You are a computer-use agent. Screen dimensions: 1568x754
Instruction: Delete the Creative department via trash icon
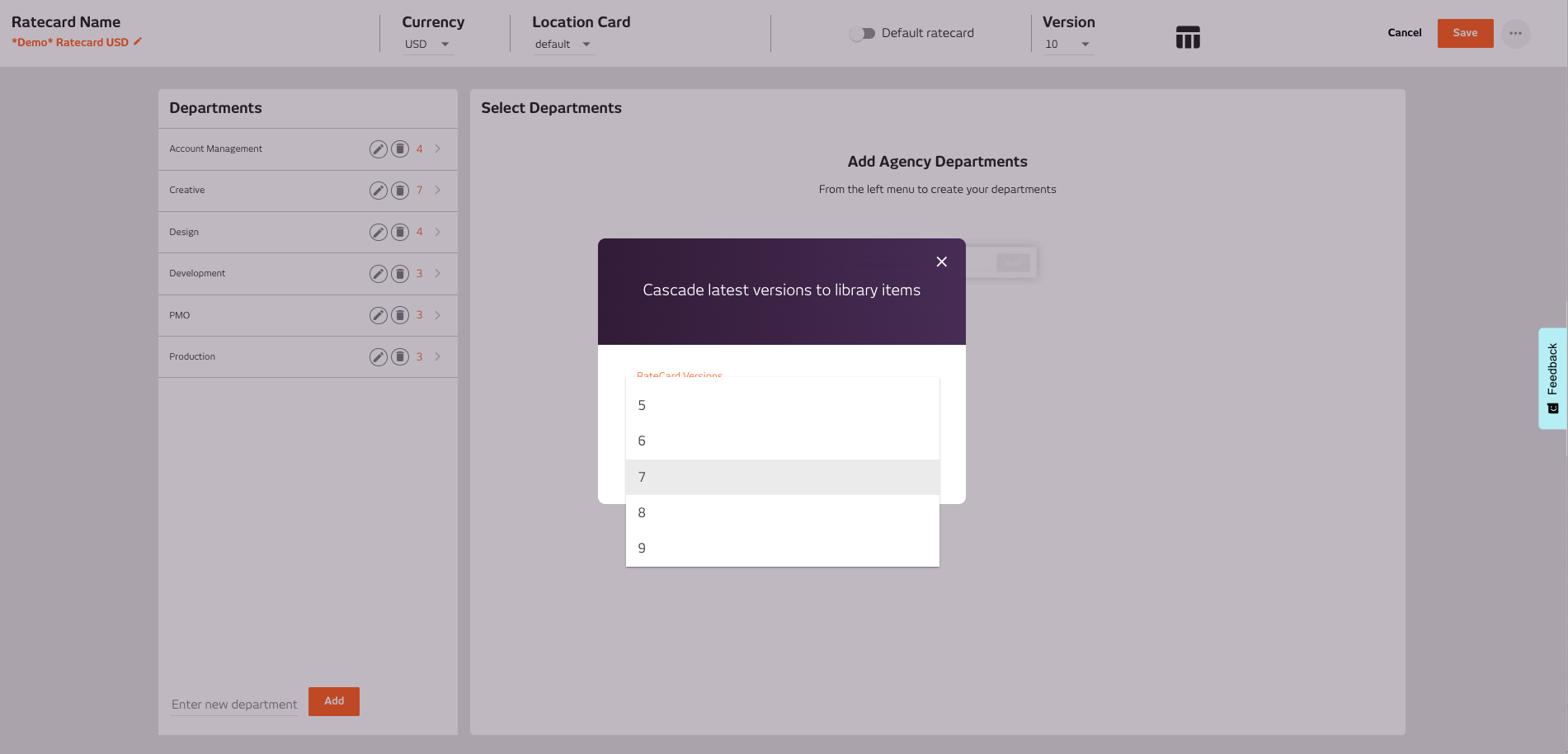pyautogui.click(x=400, y=191)
